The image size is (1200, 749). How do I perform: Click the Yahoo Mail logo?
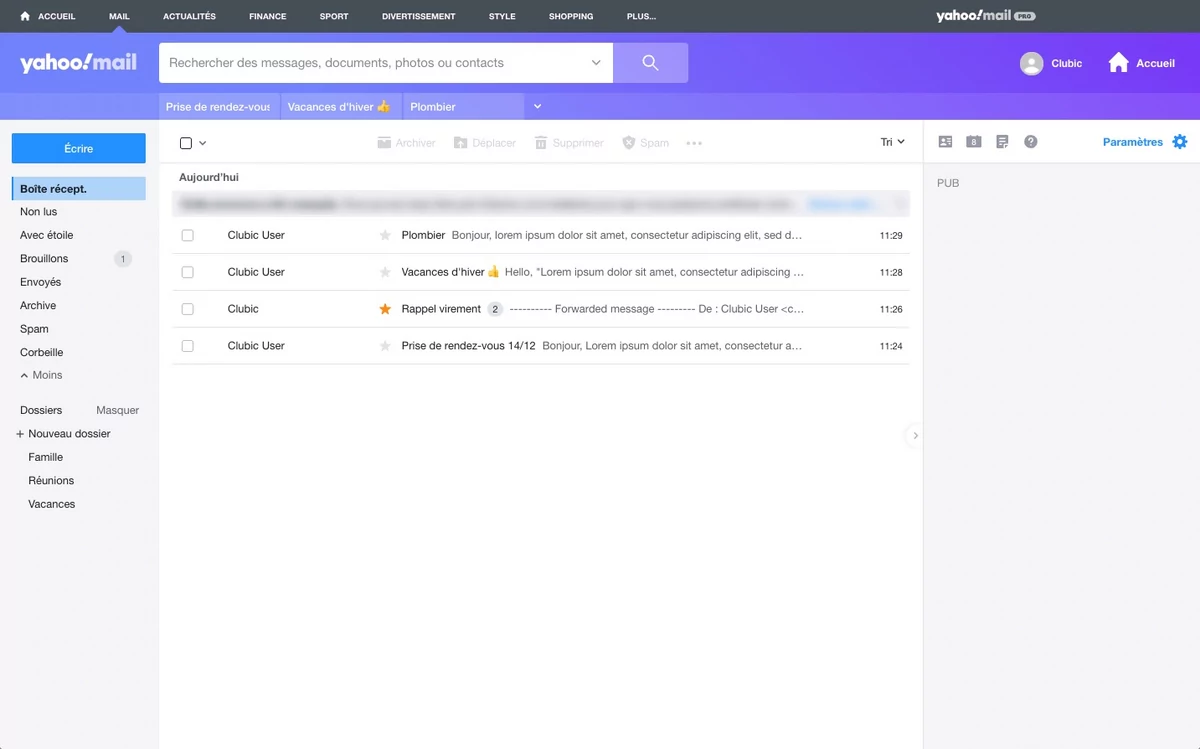tap(78, 63)
